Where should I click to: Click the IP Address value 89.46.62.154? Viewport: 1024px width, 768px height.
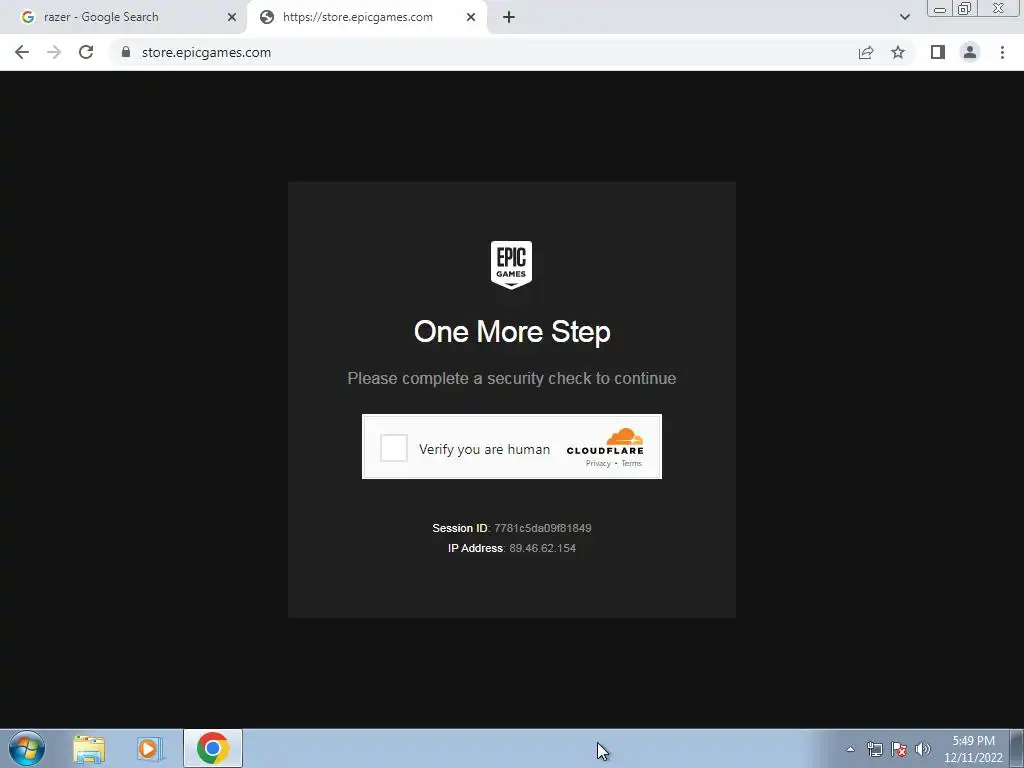click(x=543, y=549)
